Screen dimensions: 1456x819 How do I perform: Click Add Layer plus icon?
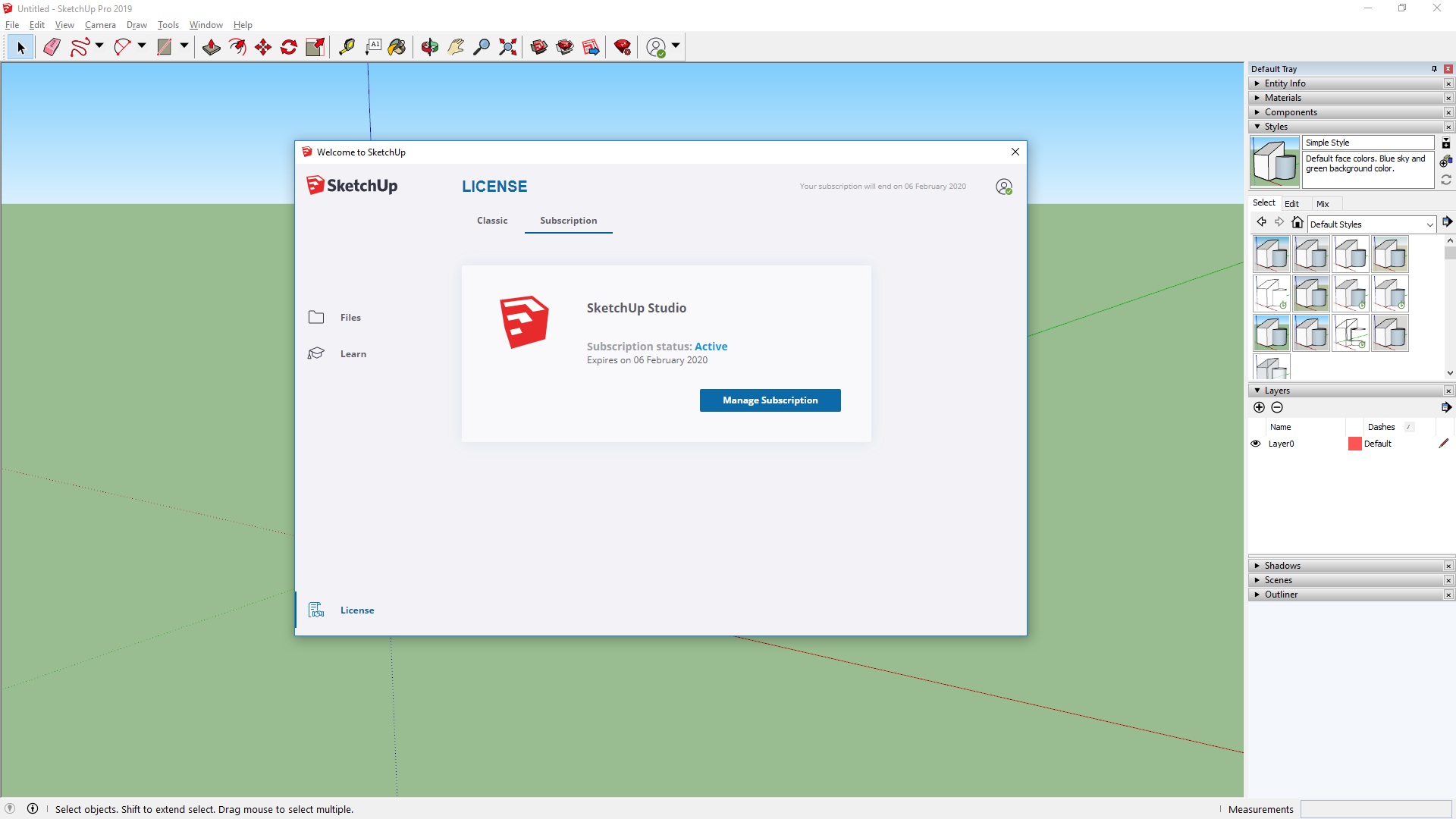click(1260, 407)
